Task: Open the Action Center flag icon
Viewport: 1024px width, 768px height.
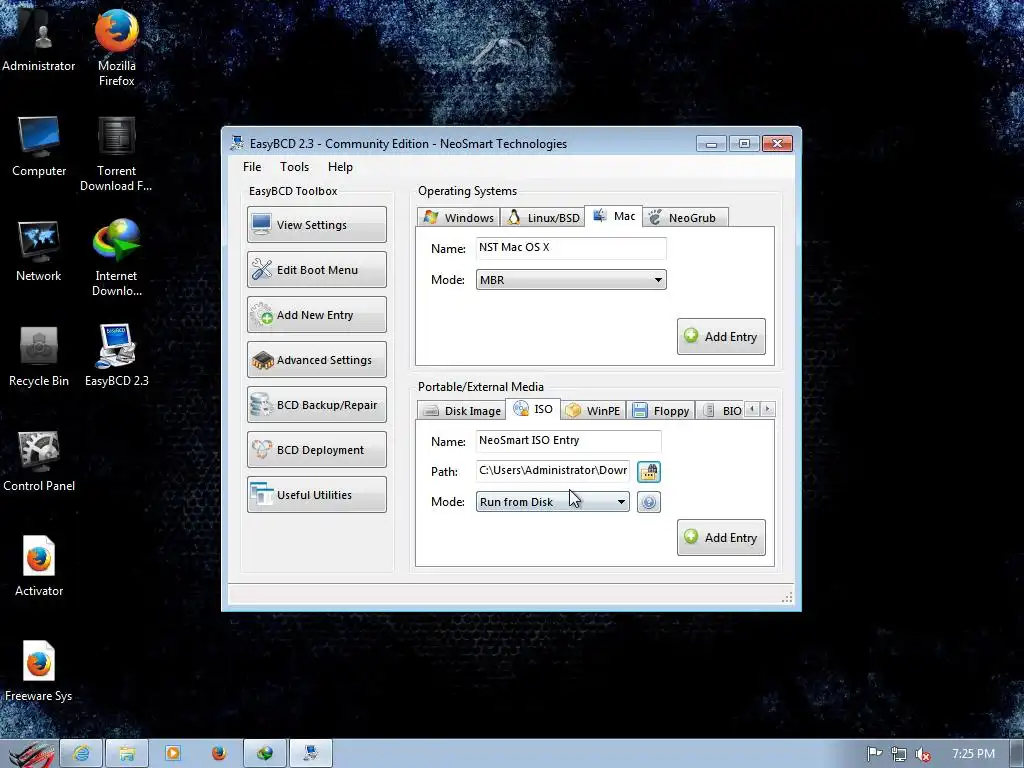Action: point(874,754)
